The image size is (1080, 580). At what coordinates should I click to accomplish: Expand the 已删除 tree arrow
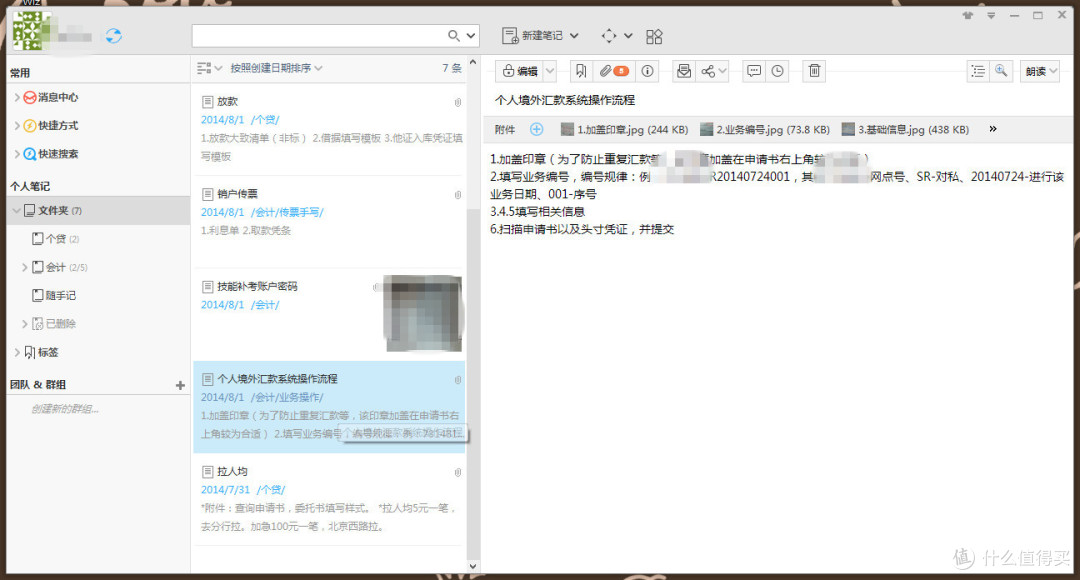tap(25, 324)
